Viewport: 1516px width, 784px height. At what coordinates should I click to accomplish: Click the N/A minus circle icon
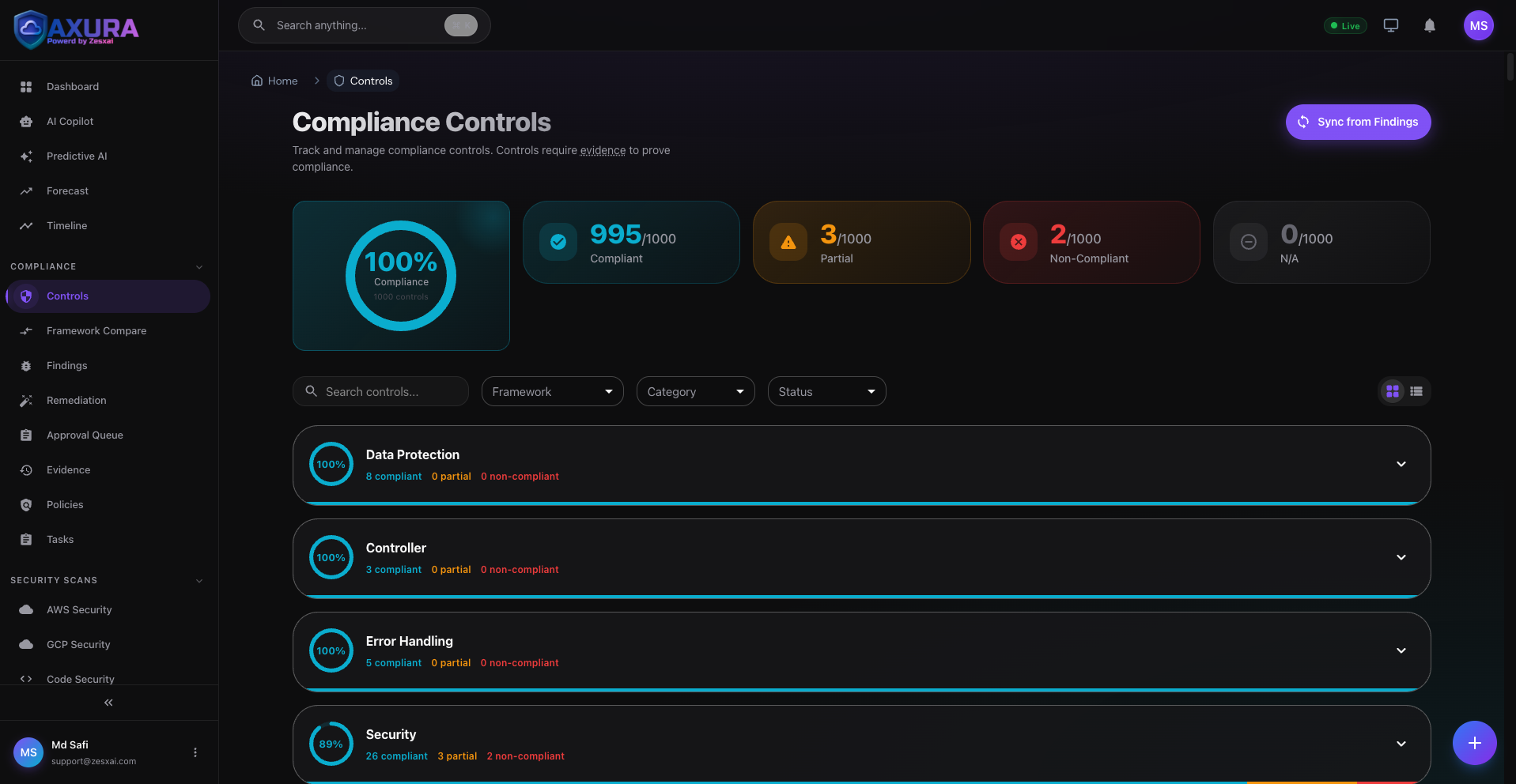point(1249,242)
